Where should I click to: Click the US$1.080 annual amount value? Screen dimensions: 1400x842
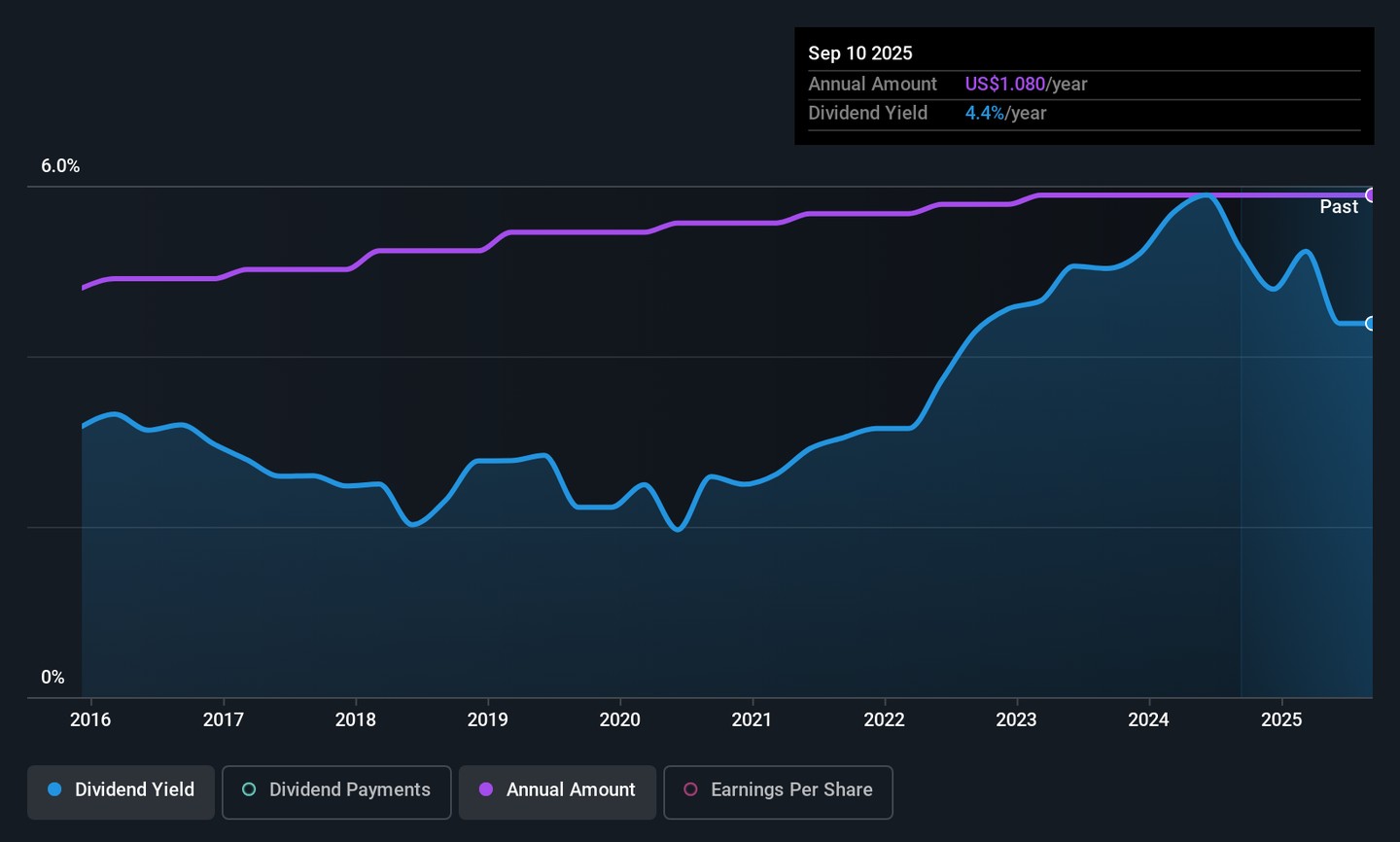pyautogui.click(x=1004, y=85)
